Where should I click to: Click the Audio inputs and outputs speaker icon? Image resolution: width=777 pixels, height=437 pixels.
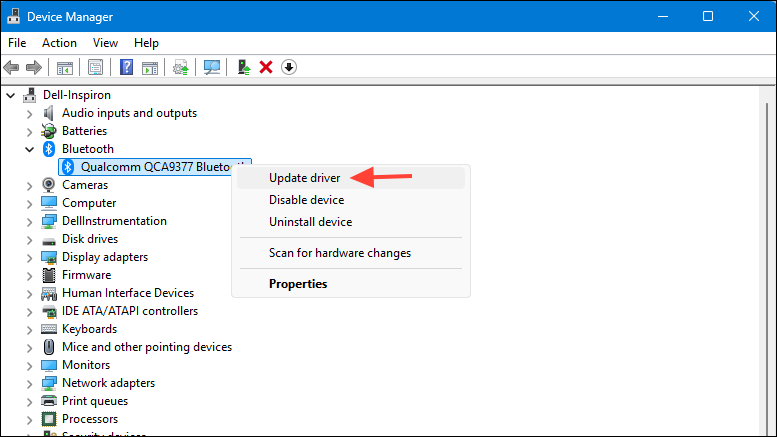49,113
